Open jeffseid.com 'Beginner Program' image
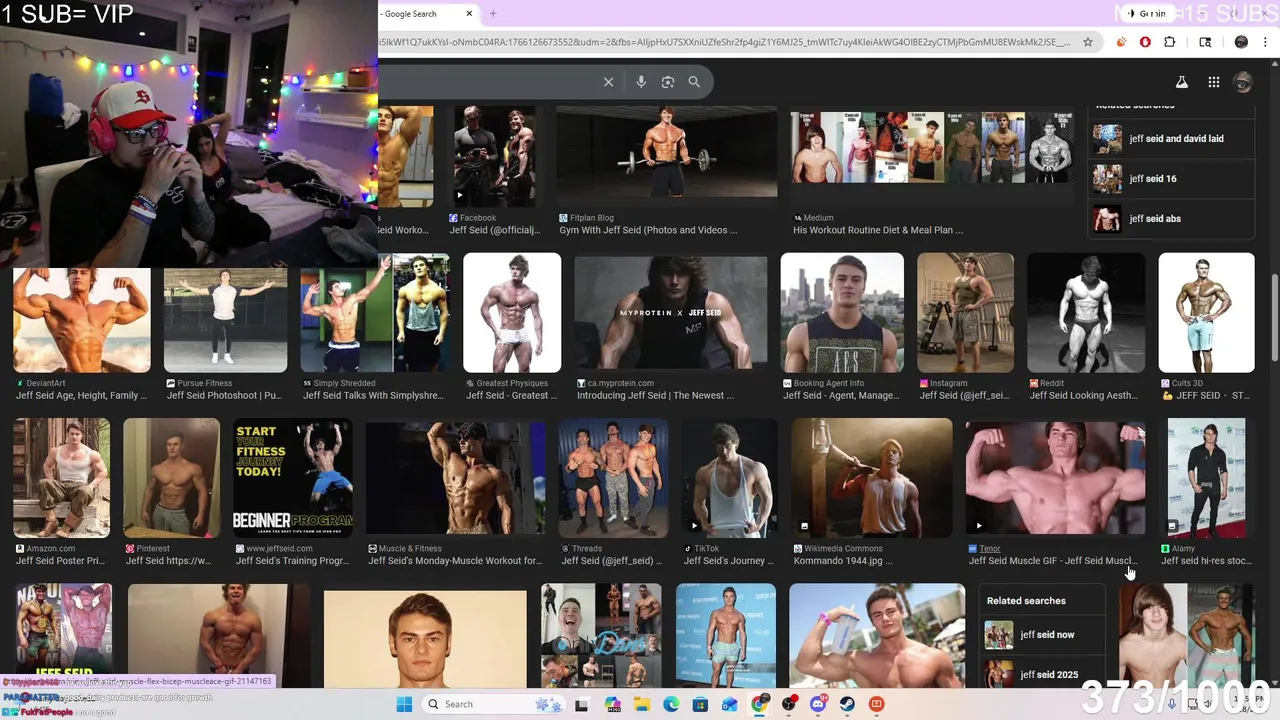This screenshot has height=720, width=1280. tap(293, 478)
